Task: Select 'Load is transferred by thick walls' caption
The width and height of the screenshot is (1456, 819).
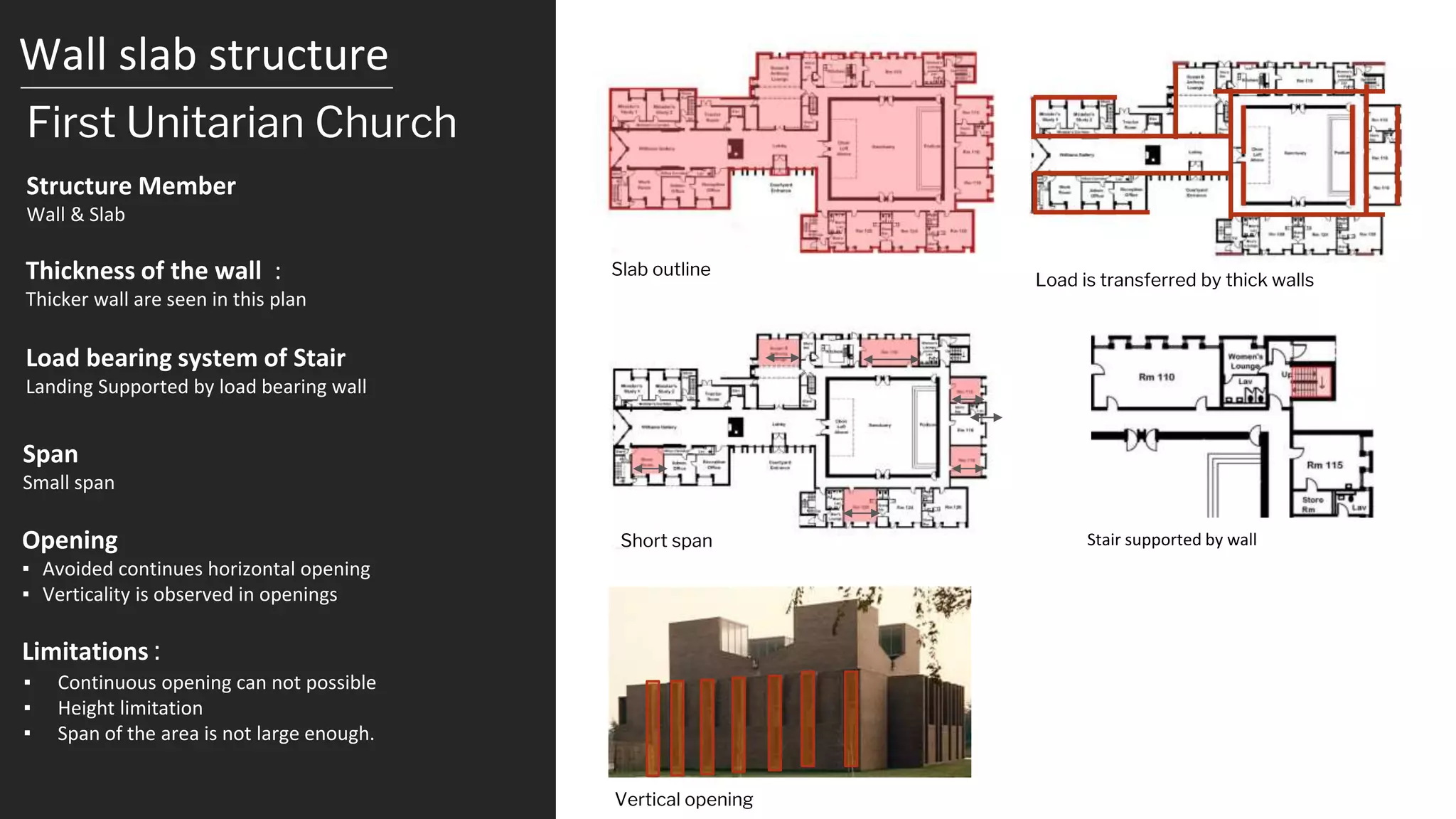Action: (1174, 280)
